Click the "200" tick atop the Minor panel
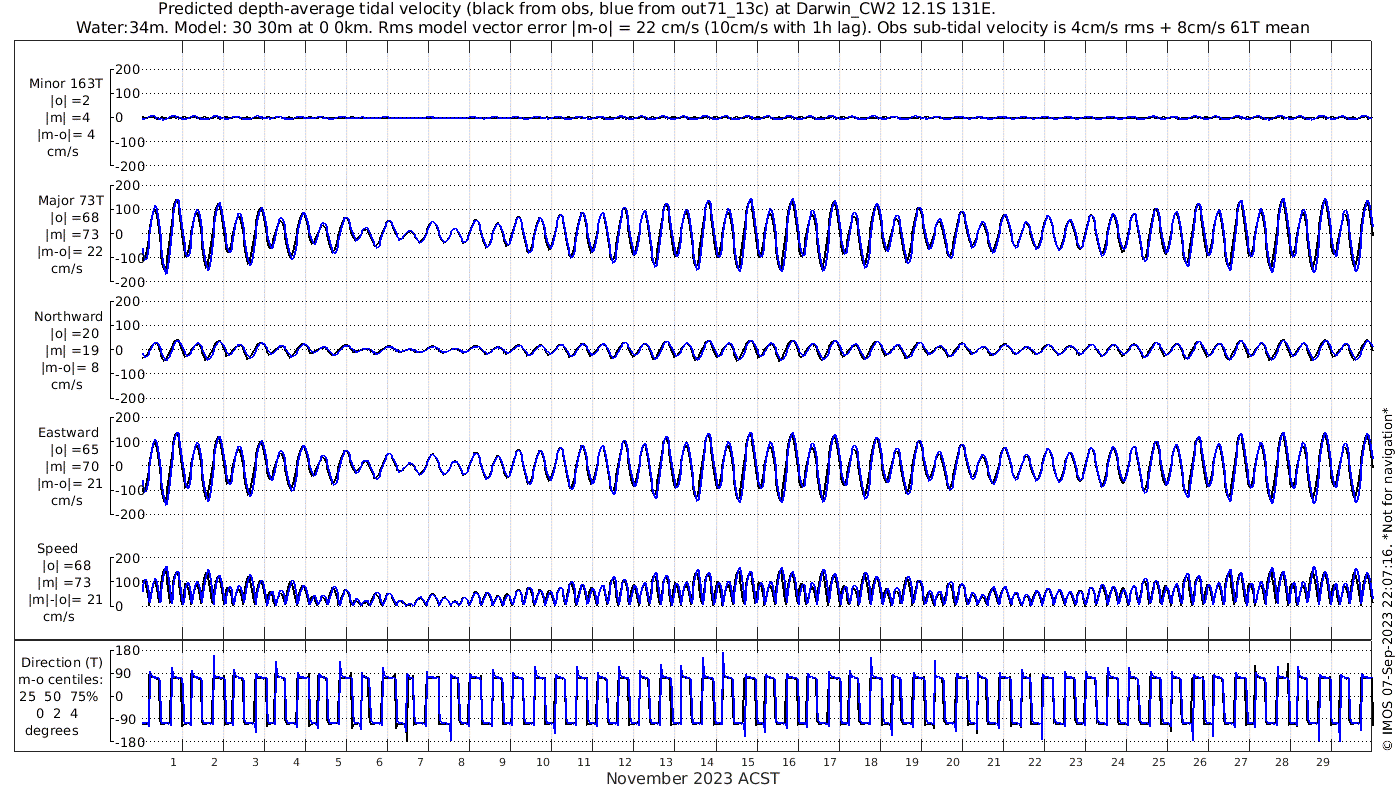Viewport: 1400px width, 800px height. [x=127, y=69]
